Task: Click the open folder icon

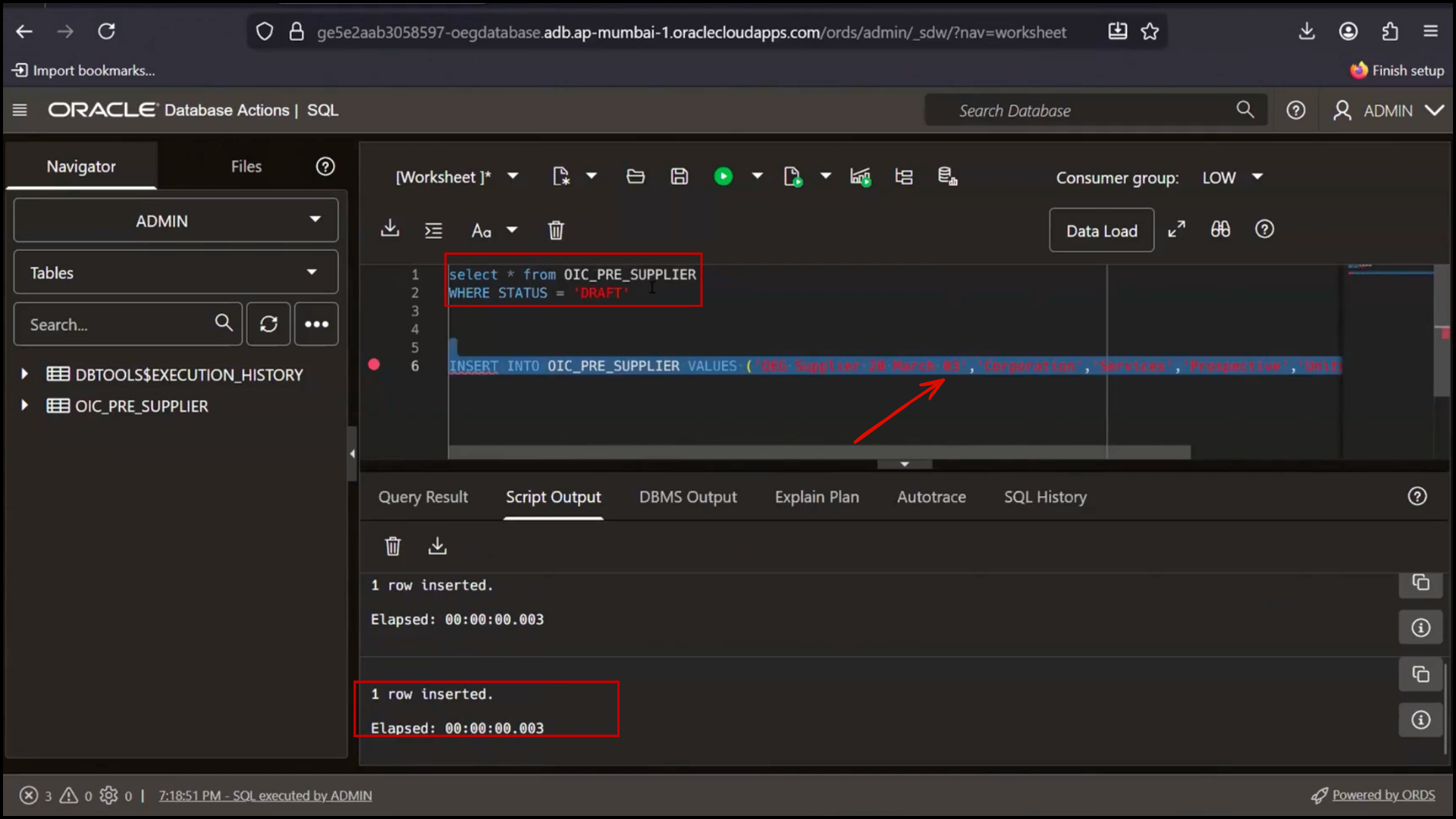Action: click(635, 177)
